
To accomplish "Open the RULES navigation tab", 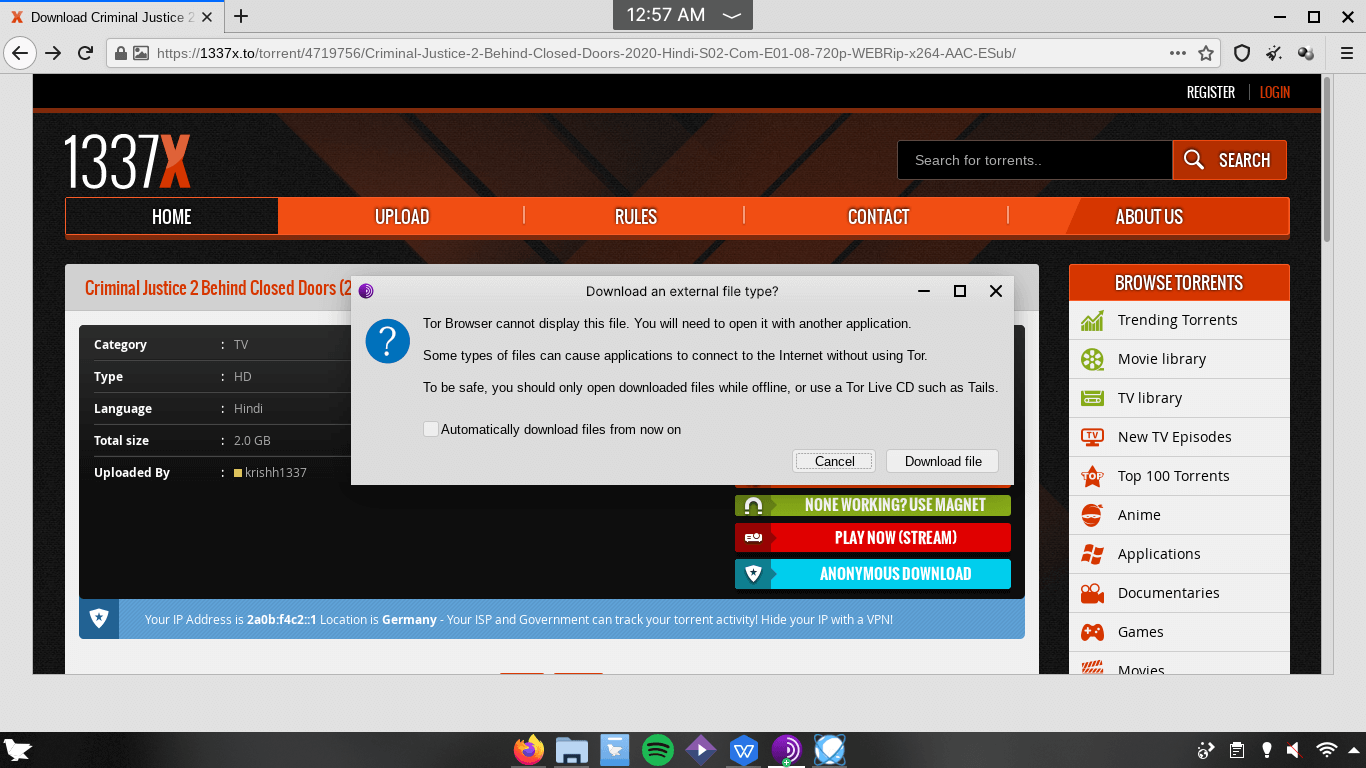I will click(x=636, y=216).
